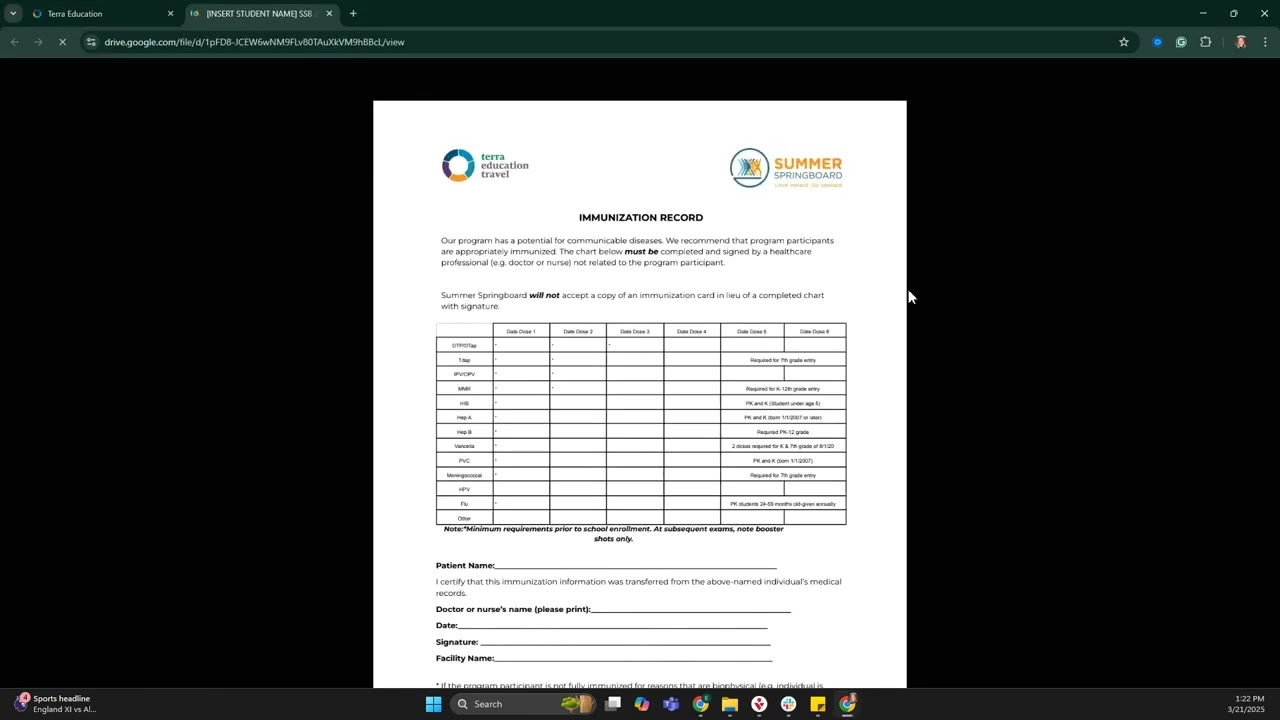
Task: Click 'Required PK-12 grade' note
Action: tap(783, 432)
